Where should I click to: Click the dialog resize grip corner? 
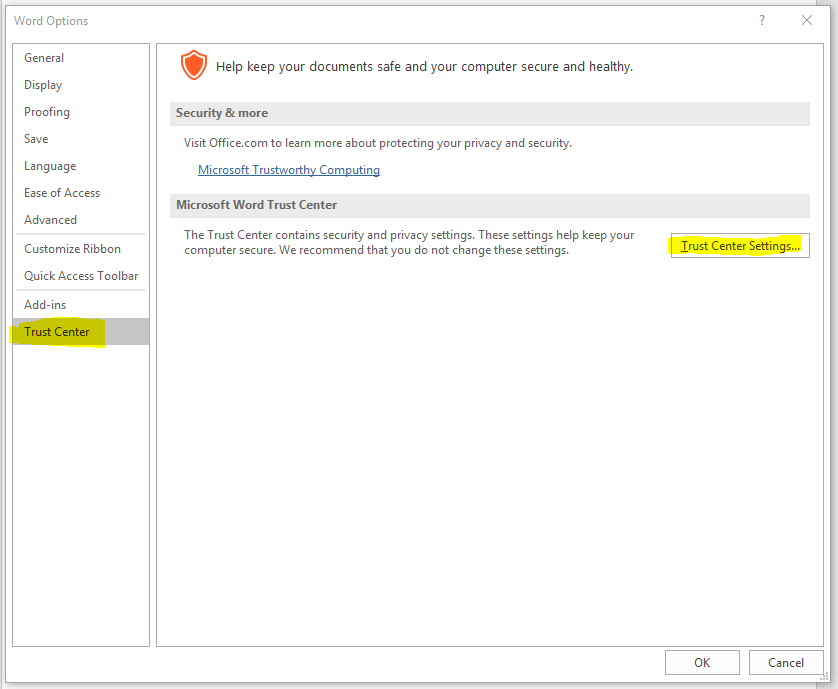pyautogui.click(x=824, y=676)
